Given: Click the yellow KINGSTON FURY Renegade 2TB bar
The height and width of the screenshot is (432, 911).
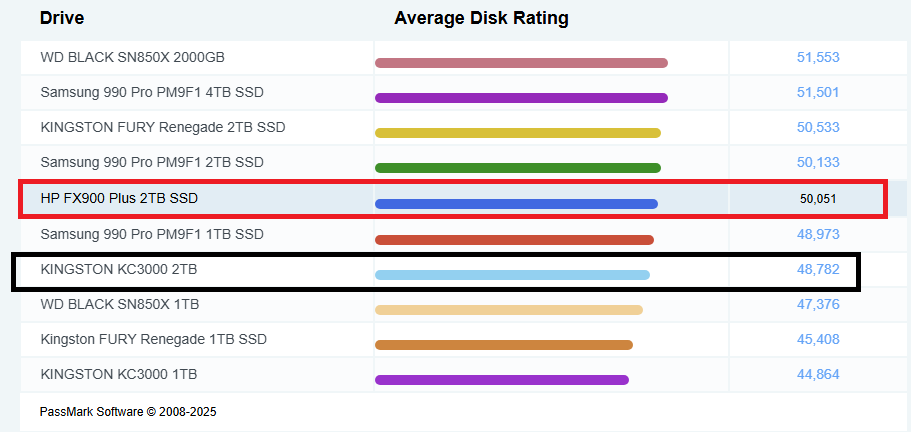Looking at the screenshot, I should pyautogui.click(x=518, y=133).
